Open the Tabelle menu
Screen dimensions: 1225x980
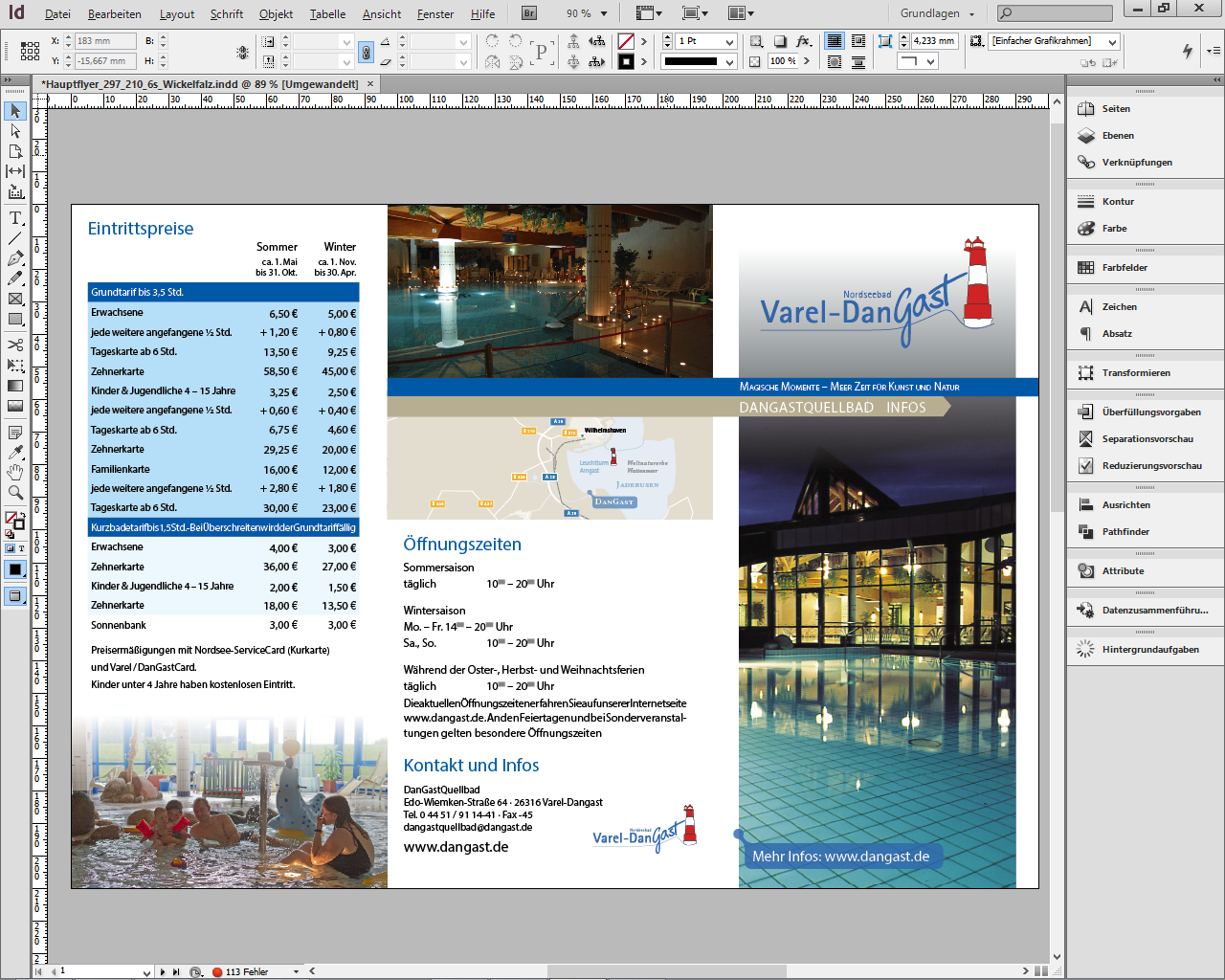[327, 14]
